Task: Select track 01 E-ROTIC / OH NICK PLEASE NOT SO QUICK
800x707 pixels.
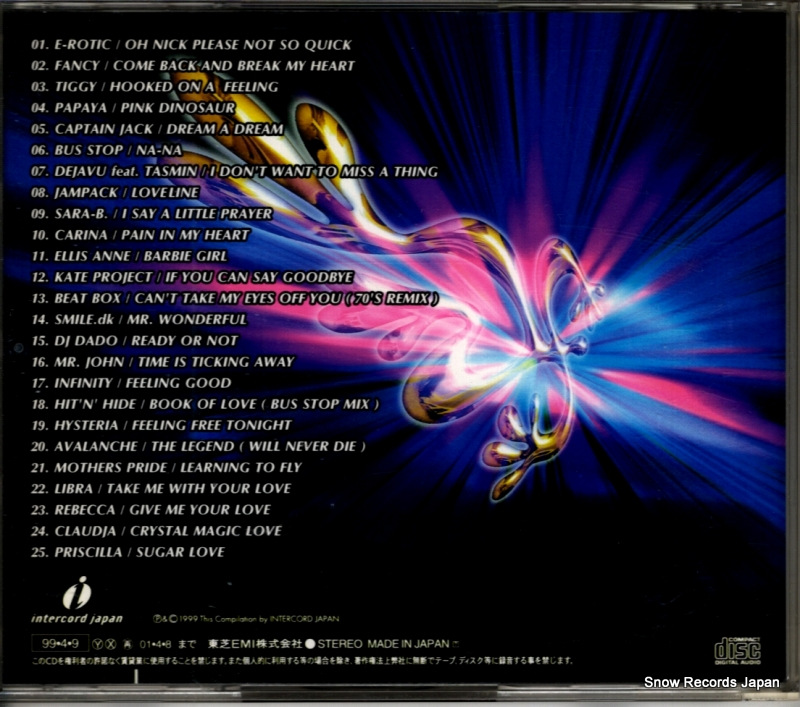Action: click(191, 45)
